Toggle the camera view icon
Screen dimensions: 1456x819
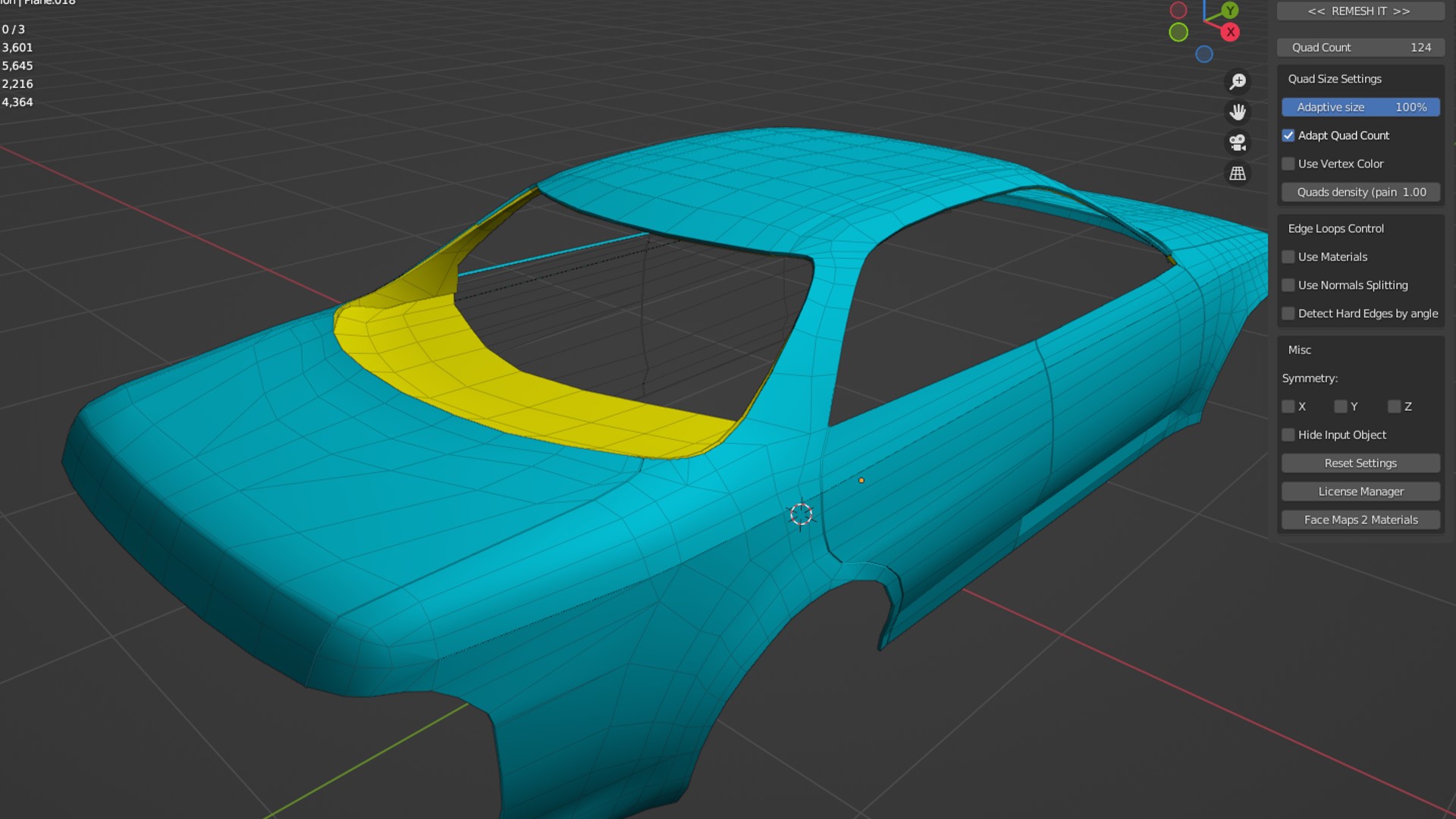1238,143
